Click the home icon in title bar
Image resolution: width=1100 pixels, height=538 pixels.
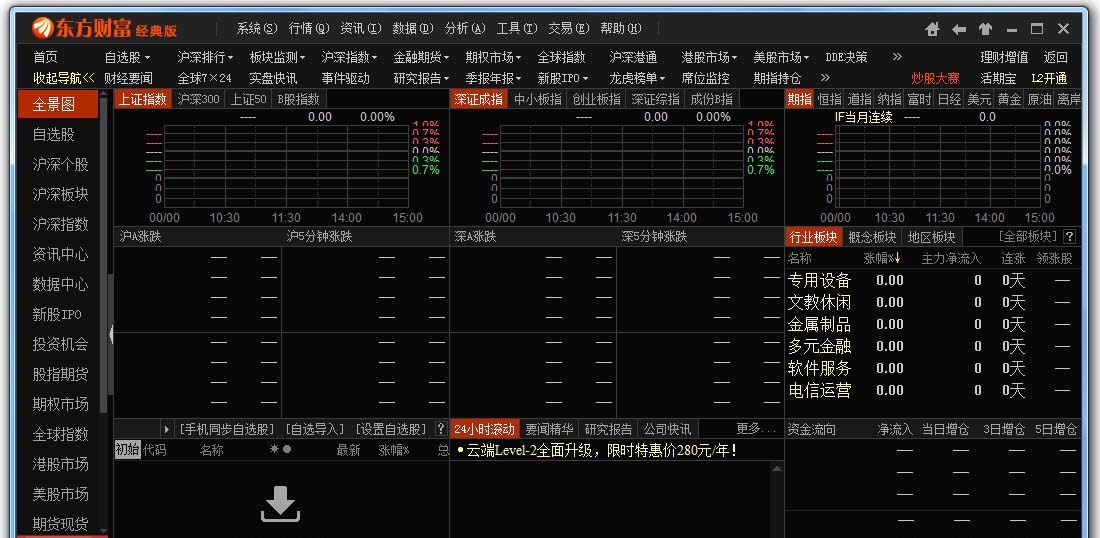[x=932, y=29]
